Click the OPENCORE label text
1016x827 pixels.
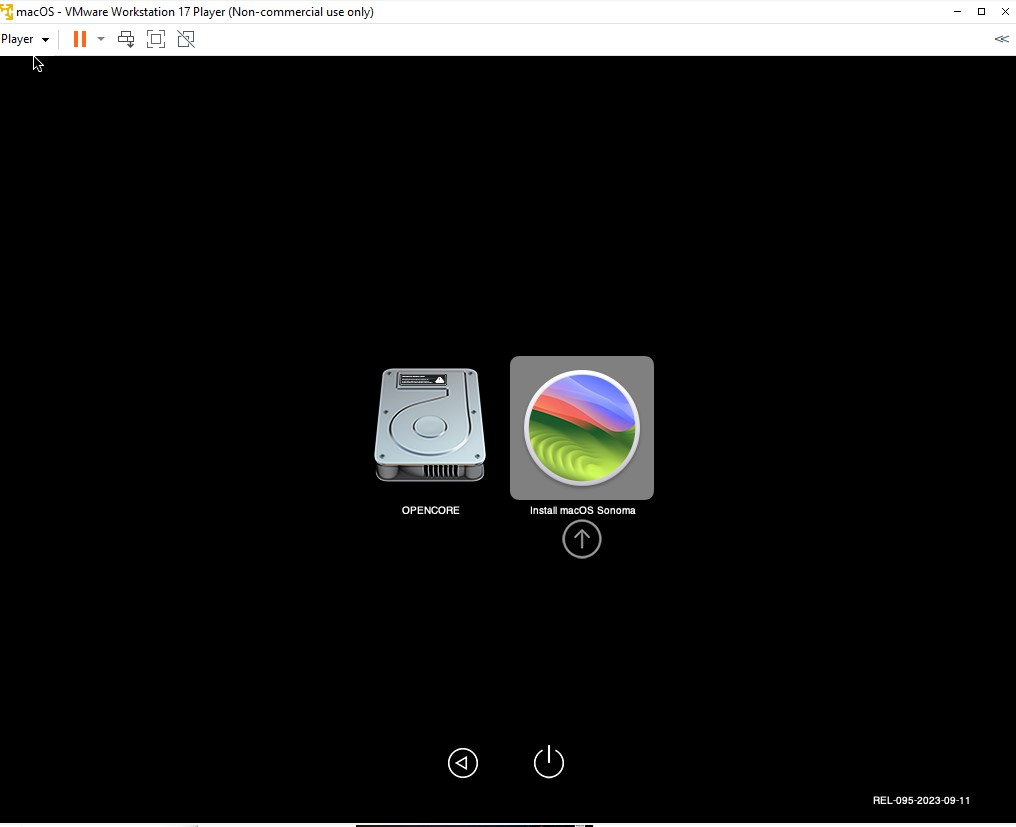[x=430, y=510]
